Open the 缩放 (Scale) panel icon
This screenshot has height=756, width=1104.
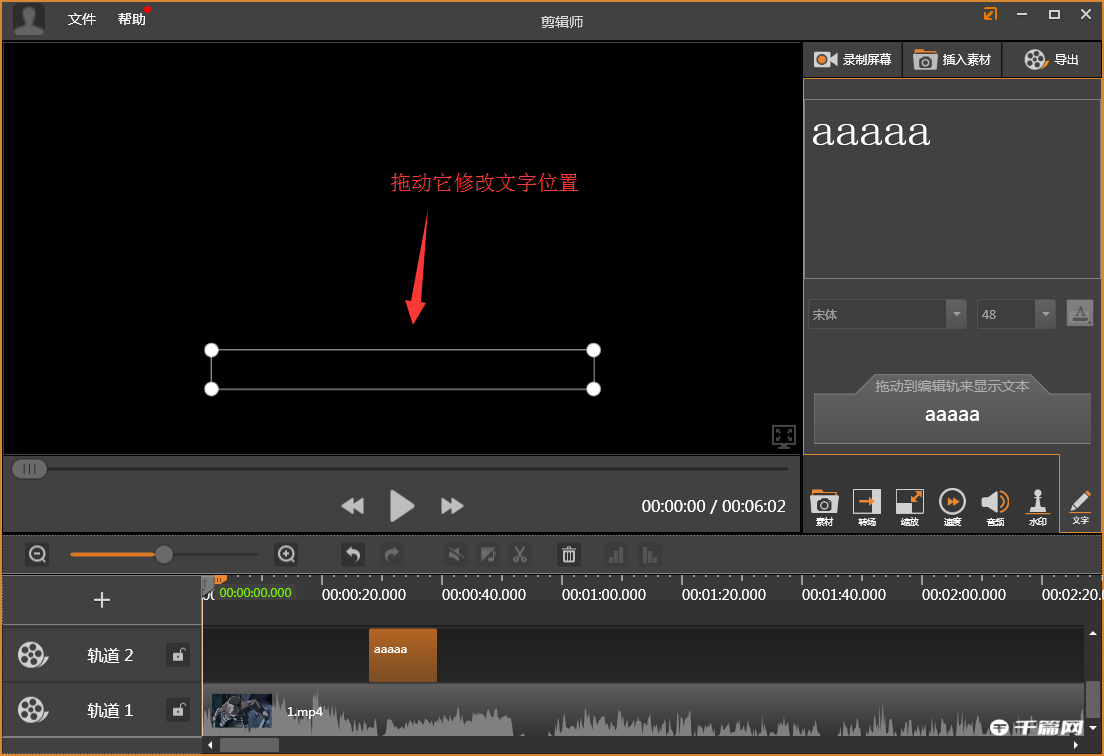[909, 505]
